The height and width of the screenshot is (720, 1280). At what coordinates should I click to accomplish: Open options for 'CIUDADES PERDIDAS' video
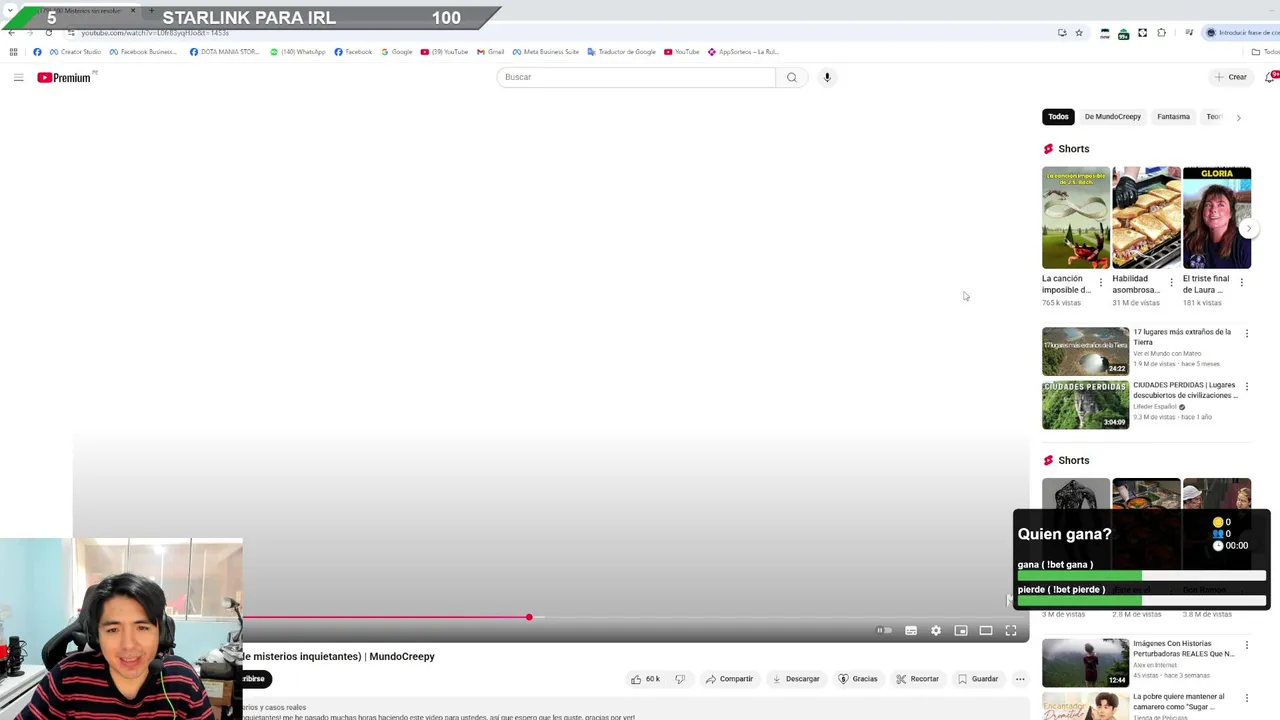click(1246, 386)
